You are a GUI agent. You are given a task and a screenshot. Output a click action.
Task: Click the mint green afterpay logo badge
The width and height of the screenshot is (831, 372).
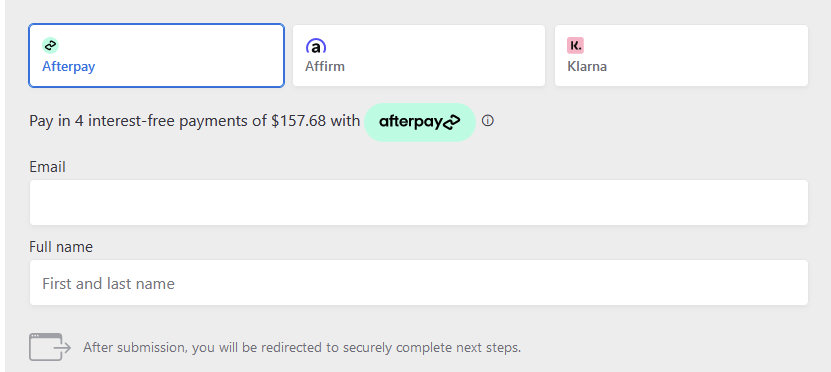pos(420,122)
